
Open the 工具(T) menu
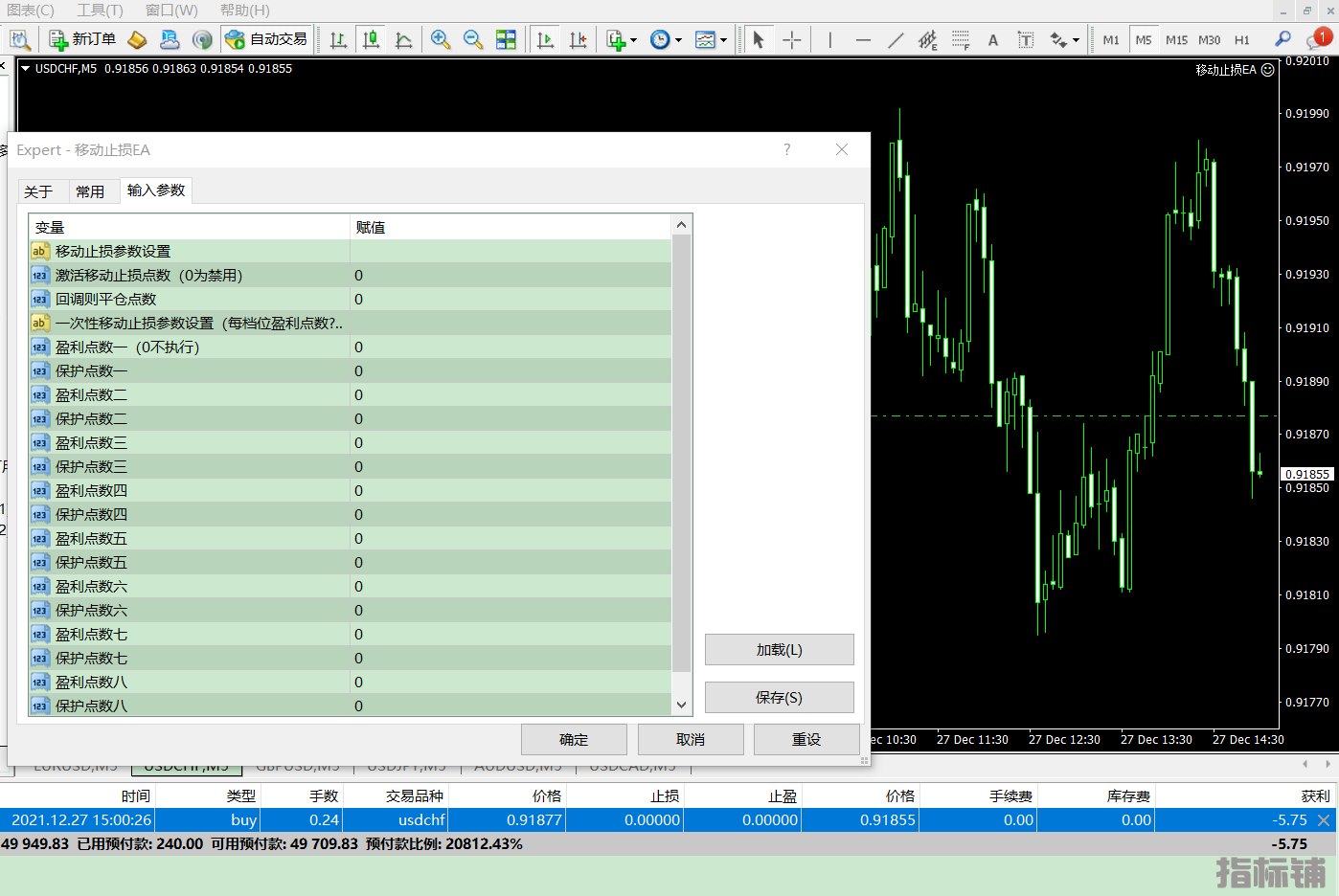100,10
